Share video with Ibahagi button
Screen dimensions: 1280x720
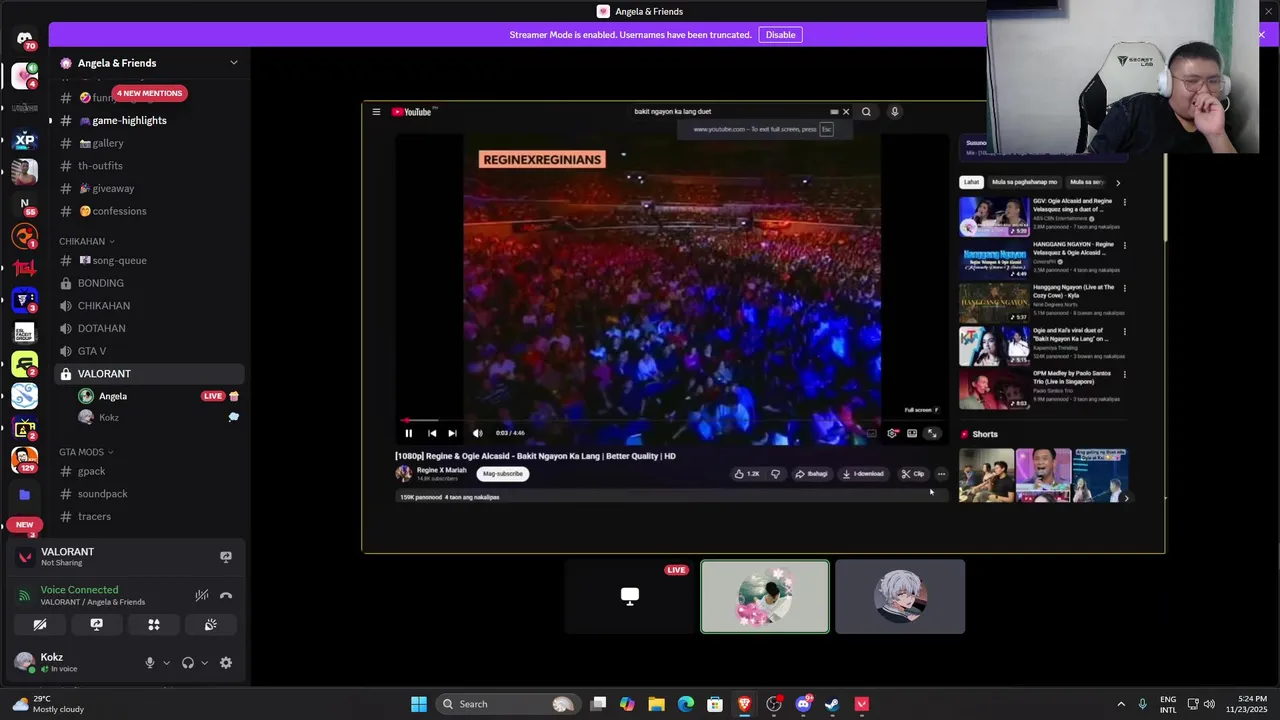811,474
